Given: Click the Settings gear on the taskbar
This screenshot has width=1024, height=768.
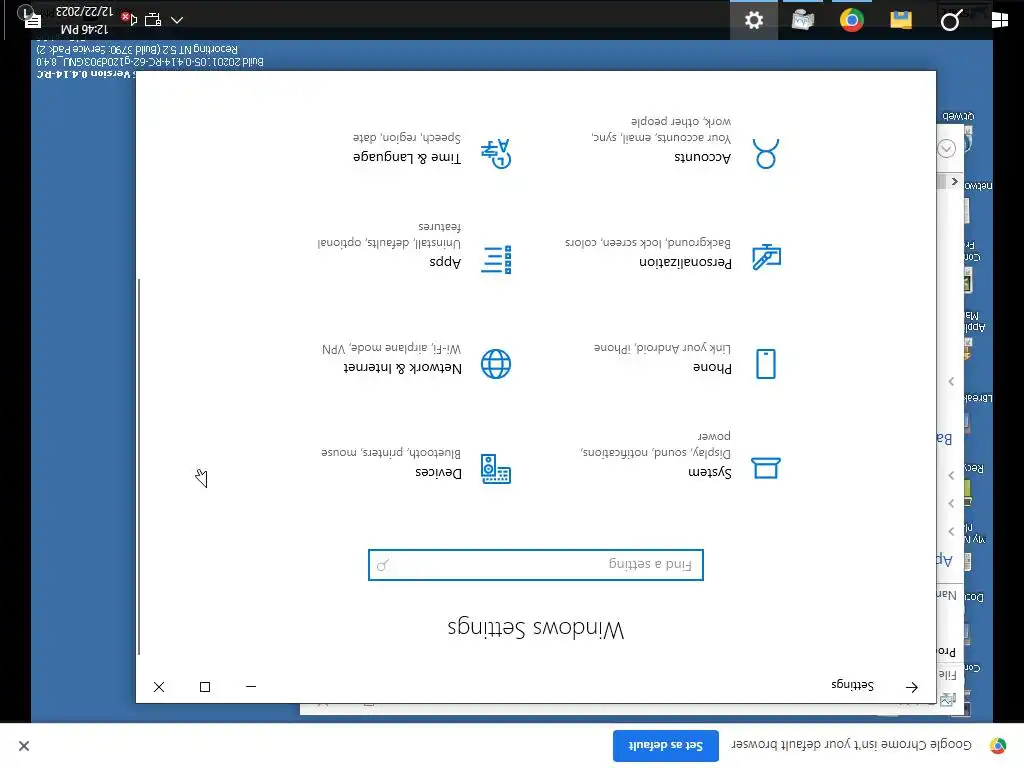Looking at the screenshot, I should point(754,20).
